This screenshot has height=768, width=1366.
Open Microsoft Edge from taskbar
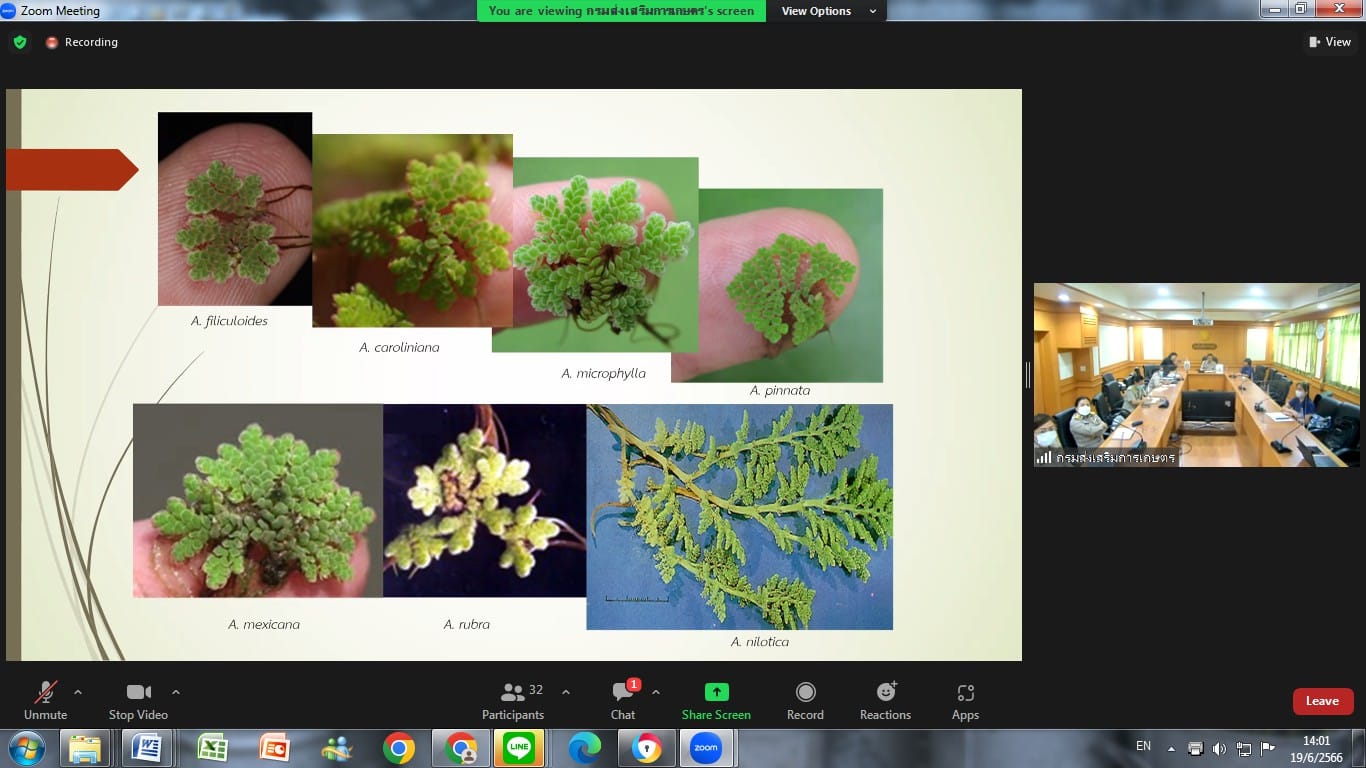coord(585,748)
